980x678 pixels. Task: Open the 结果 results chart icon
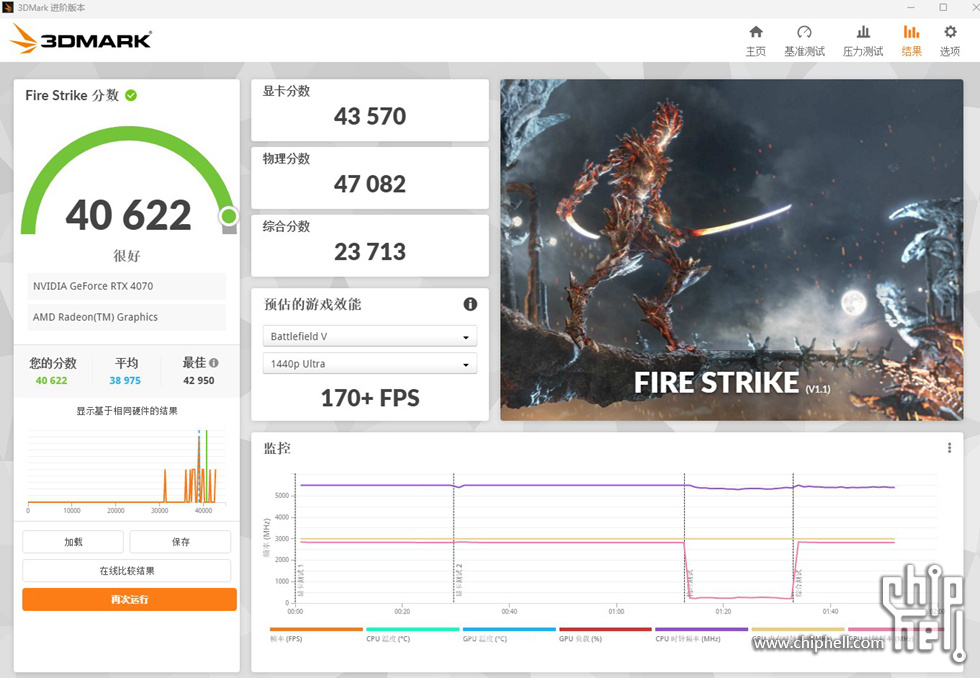click(x=911, y=32)
